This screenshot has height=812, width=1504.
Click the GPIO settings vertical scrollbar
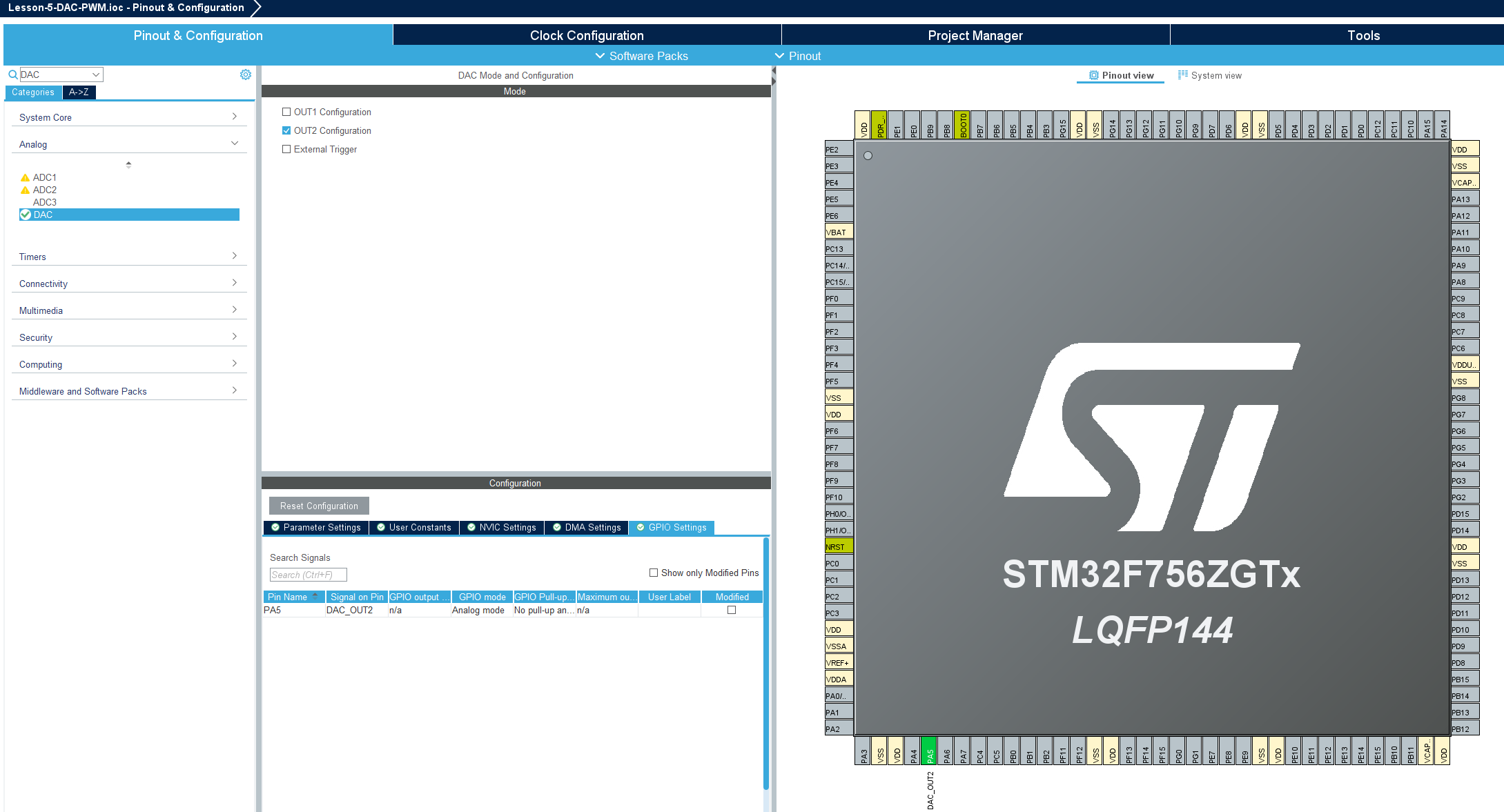[x=766, y=662]
